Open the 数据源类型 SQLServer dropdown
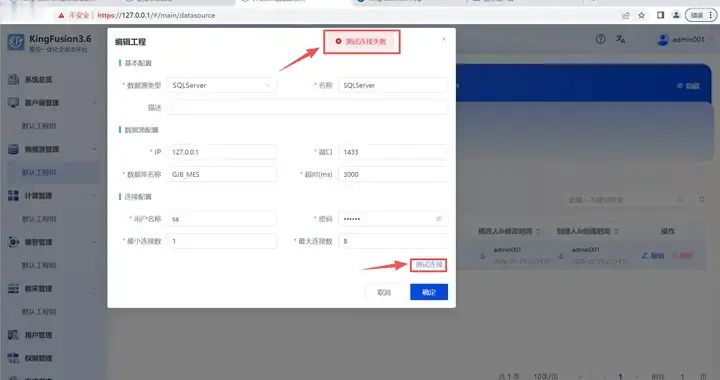The width and height of the screenshot is (720, 380). (x=222, y=85)
